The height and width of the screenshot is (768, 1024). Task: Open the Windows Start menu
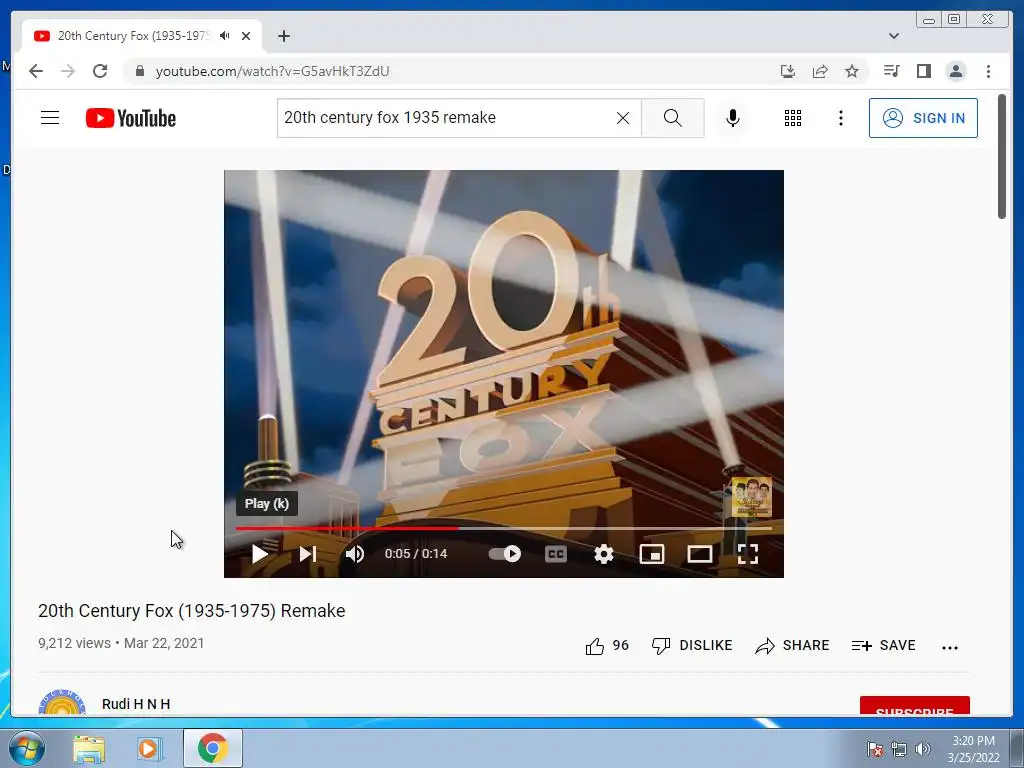tap(26, 748)
